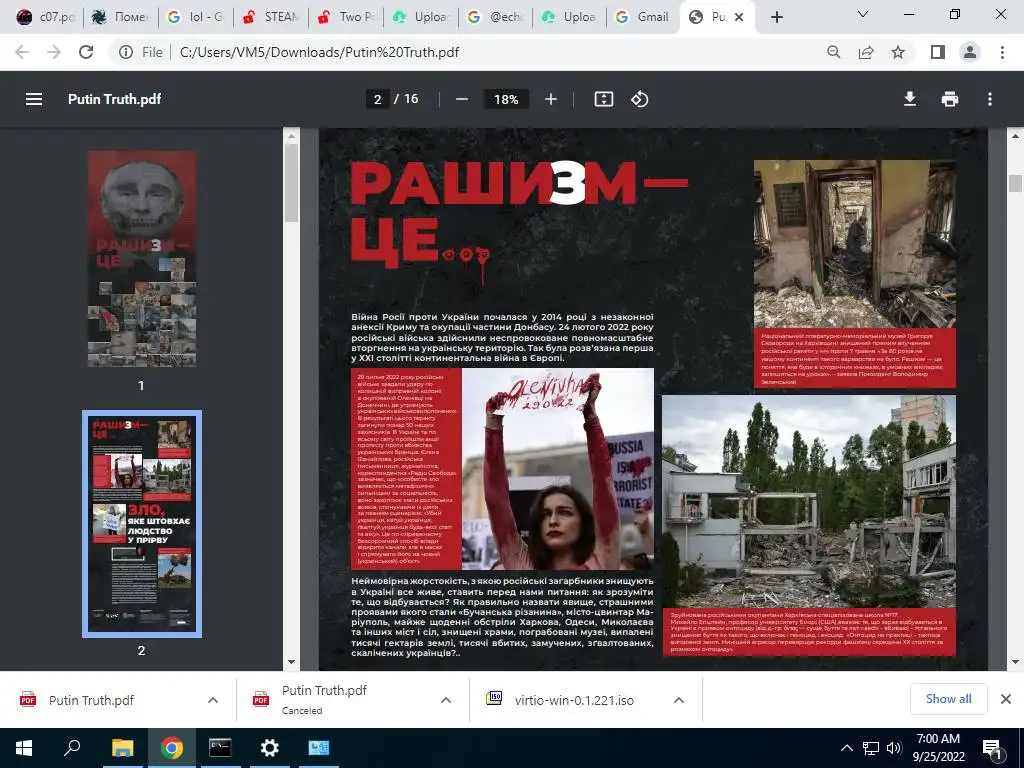The width and height of the screenshot is (1024, 768).
Task: Open notification center icon
Action: pos(991,748)
